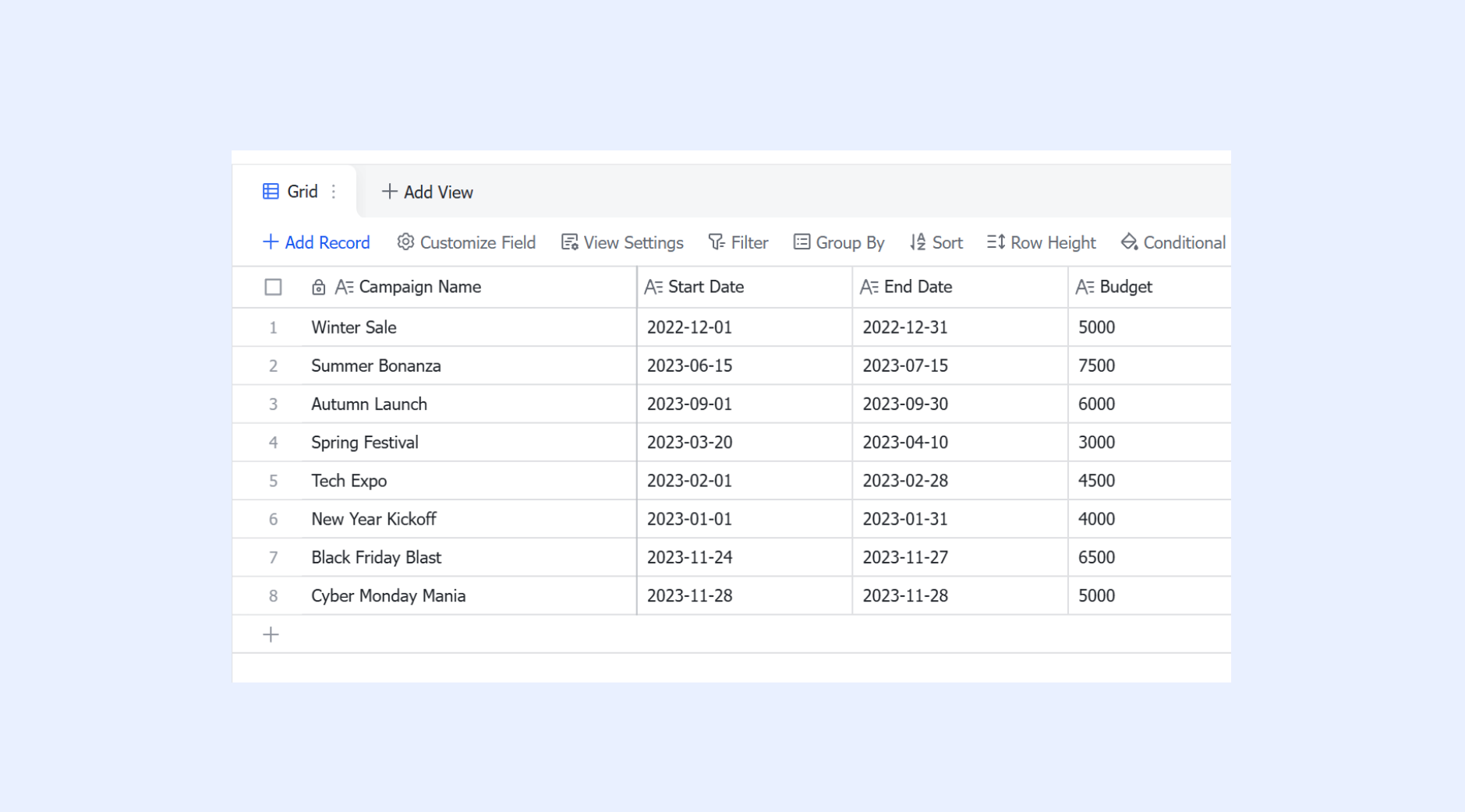Click the plus icon to add a new row
The width and height of the screenshot is (1465, 812).
pos(271,634)
